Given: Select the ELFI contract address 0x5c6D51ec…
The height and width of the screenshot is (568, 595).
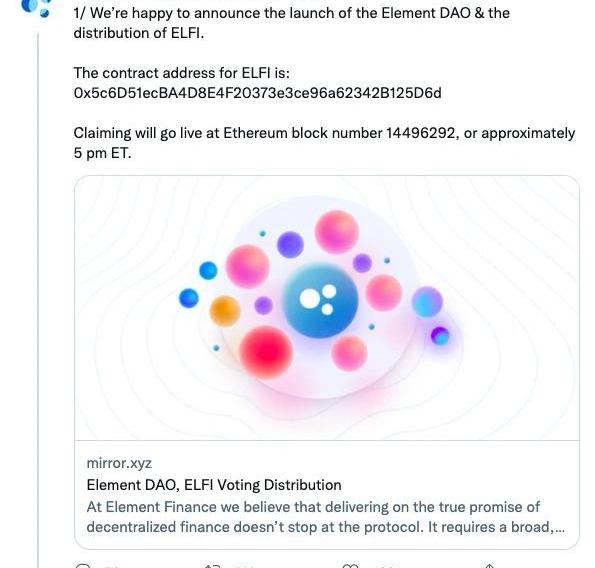Looking at the screenshot, I should pos(257,93).
